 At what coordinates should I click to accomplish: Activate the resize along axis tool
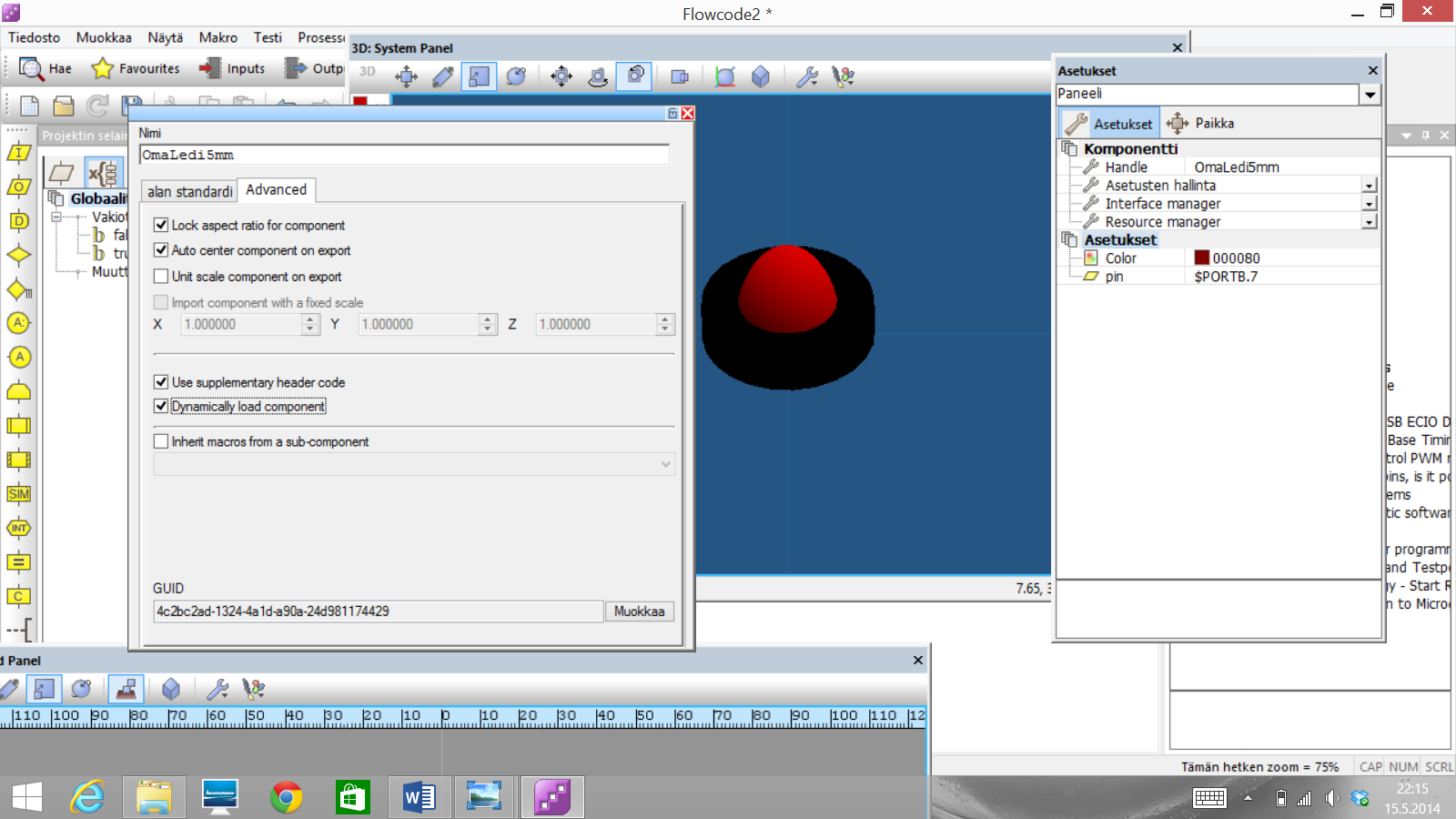tap(443, 77)
